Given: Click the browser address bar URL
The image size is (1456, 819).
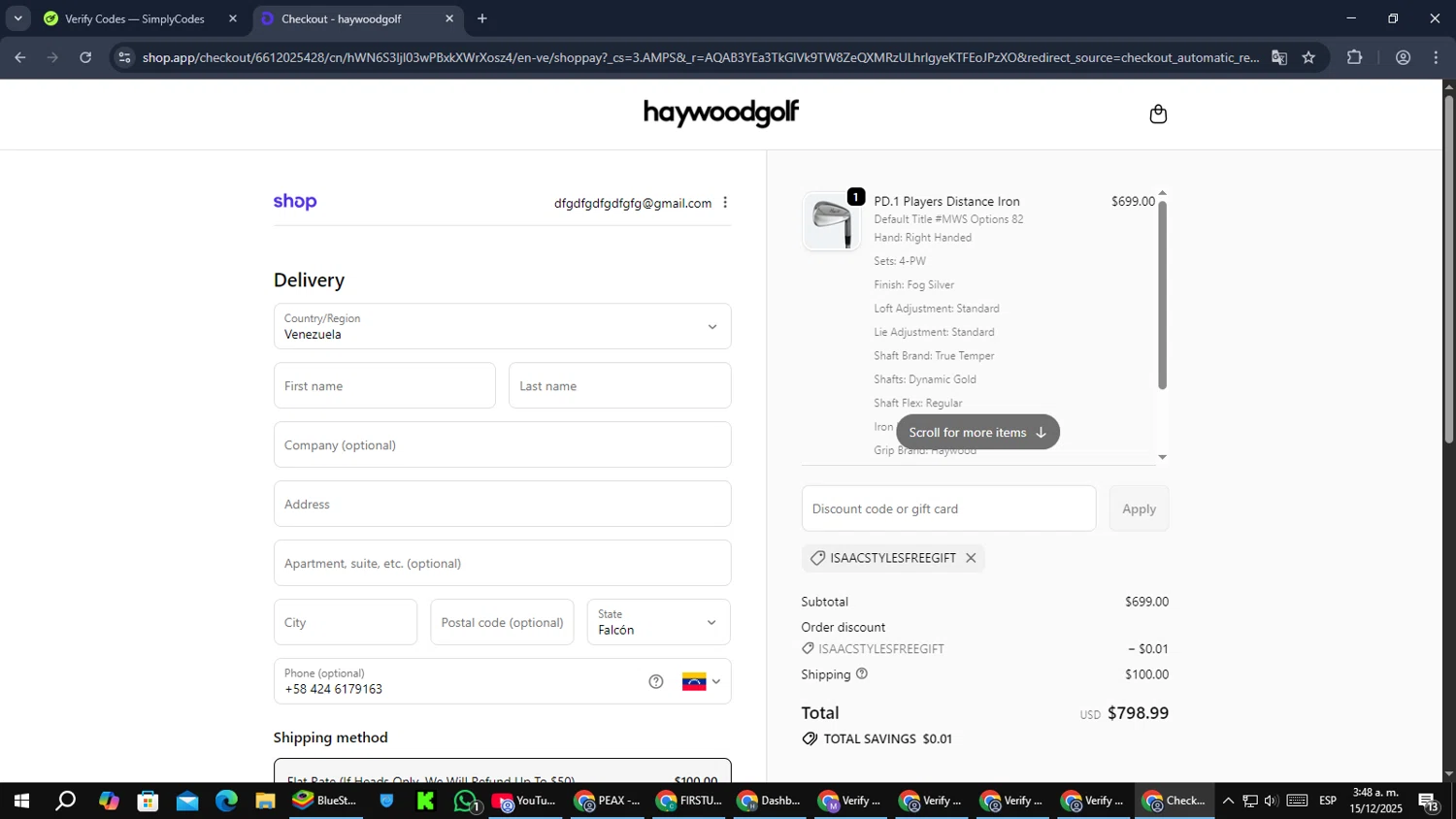Looking at the screenshot, I should point(701,57).
